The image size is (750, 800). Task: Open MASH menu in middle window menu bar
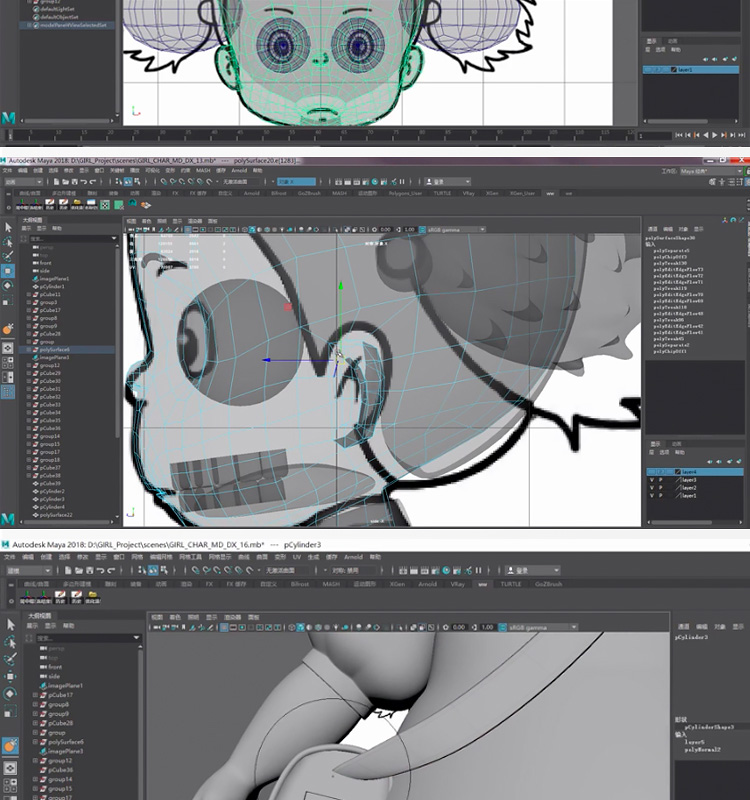pyautogui.click(x=203, y=170)
